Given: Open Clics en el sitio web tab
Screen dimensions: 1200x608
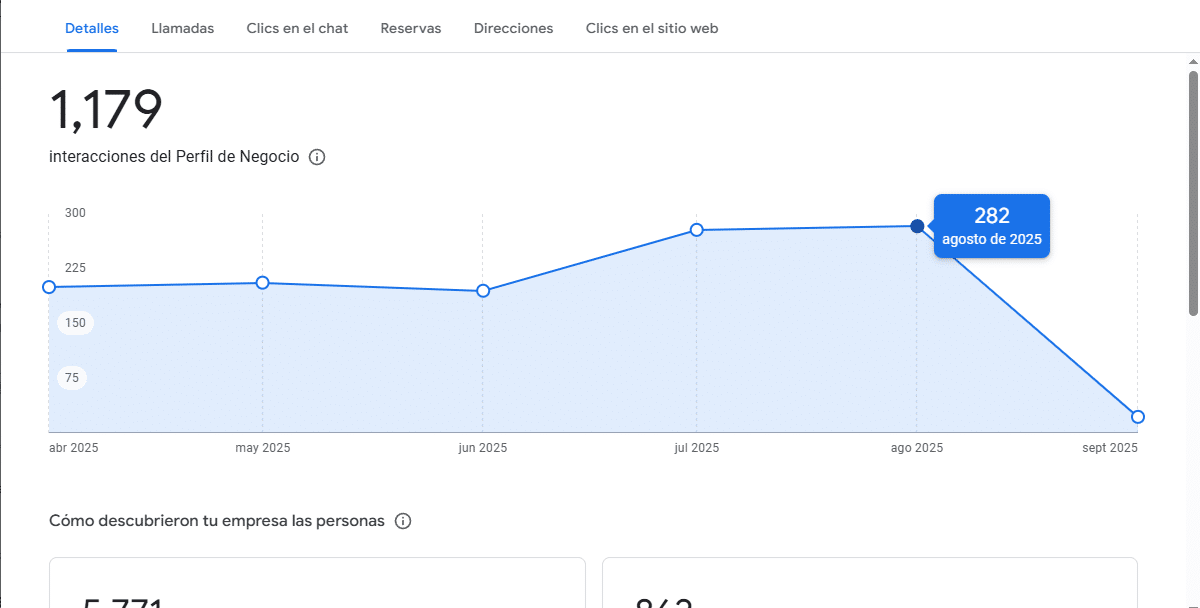Looking at the screenshot, I should pos(651,28).
